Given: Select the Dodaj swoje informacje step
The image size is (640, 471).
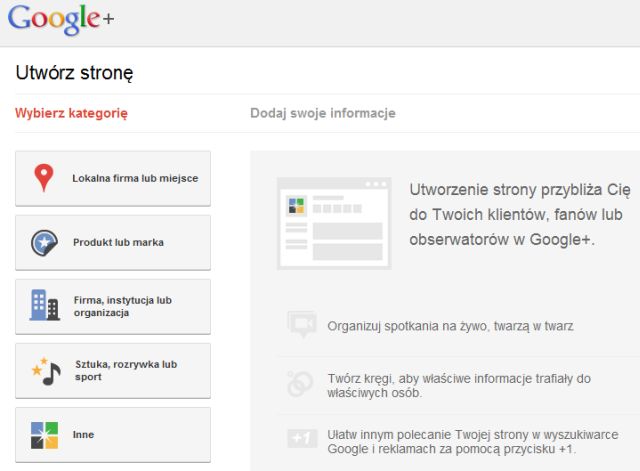Looking at the screenshot, I should coord(323,113).
